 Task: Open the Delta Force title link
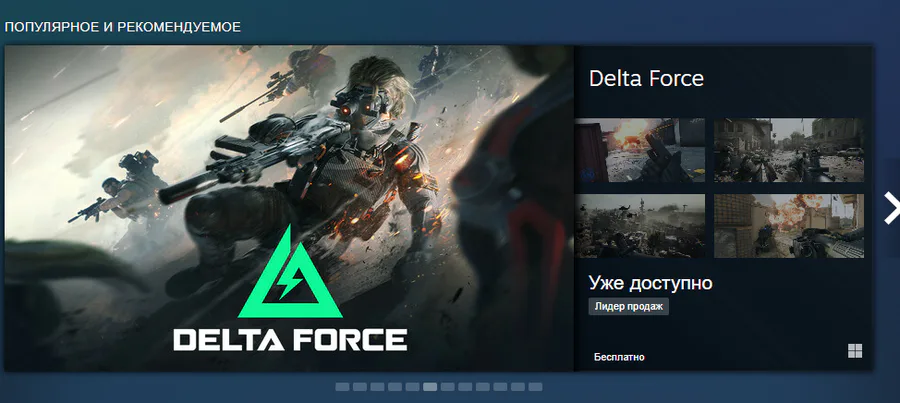click(x=646, y=79)
